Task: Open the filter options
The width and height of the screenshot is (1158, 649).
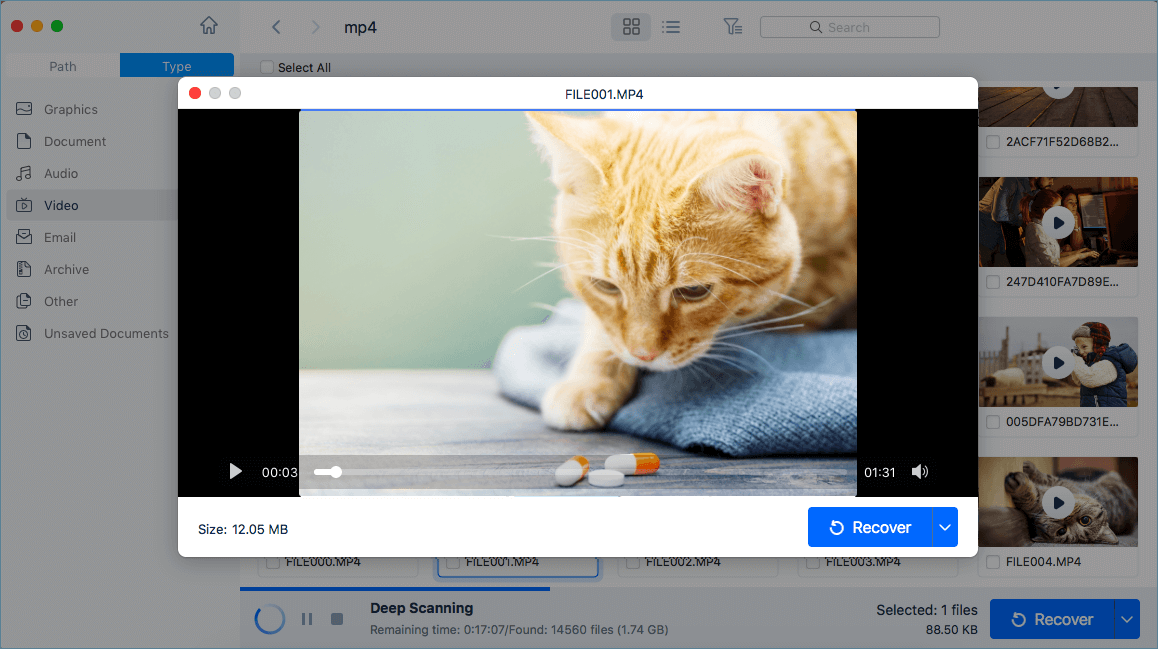Action: pos(733,27)
